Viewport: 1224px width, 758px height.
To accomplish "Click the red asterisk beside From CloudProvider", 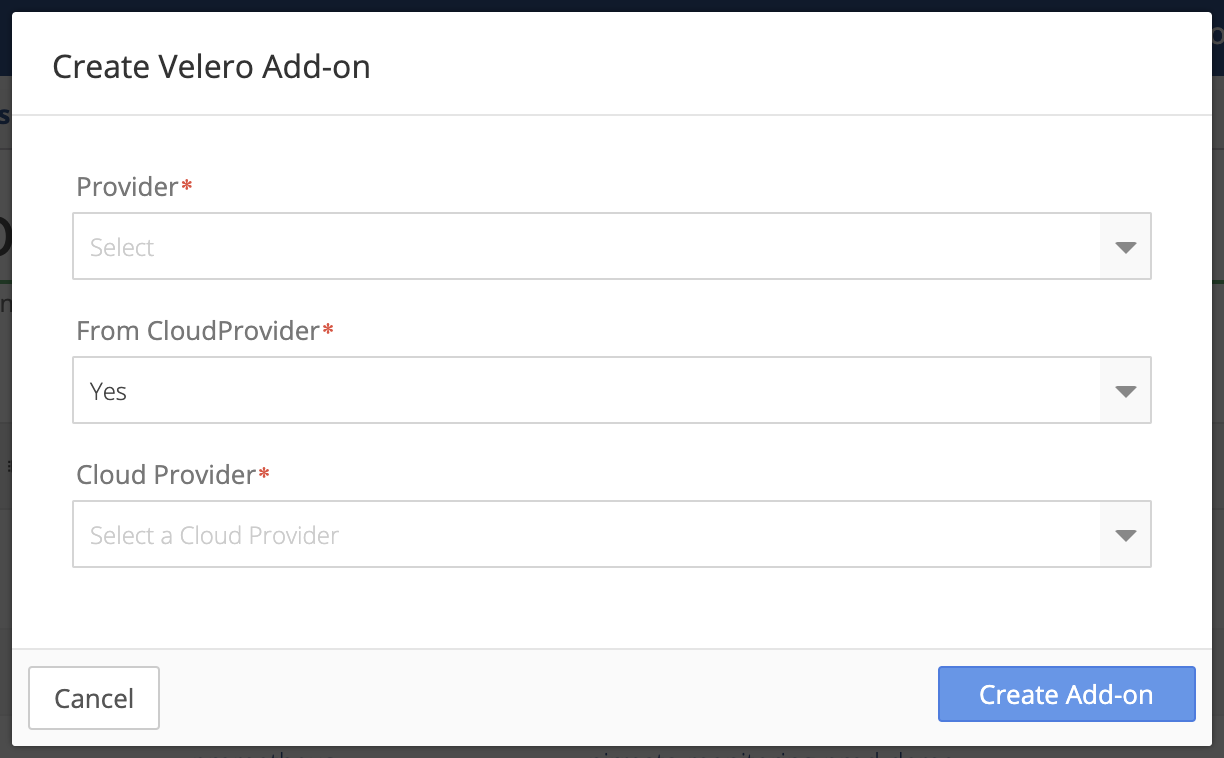I will click(328, 328).
